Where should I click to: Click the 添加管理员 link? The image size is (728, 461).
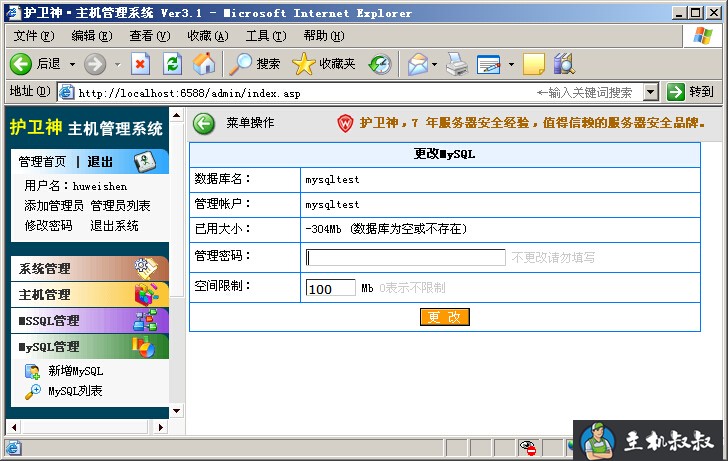tap(54, 206)
